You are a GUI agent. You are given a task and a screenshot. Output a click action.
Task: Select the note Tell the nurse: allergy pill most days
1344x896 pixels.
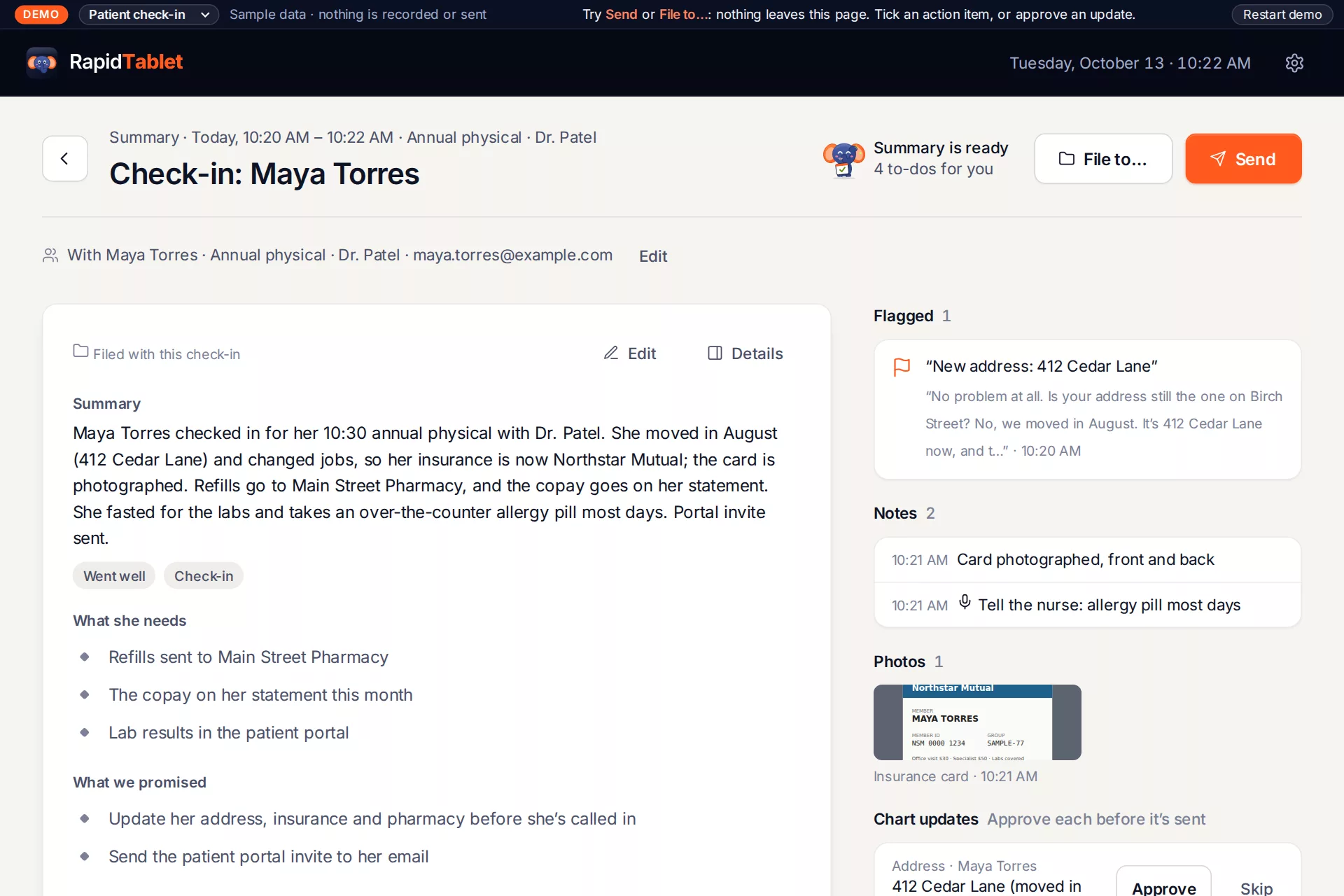pyautogui.click(x=1087, y=605)
